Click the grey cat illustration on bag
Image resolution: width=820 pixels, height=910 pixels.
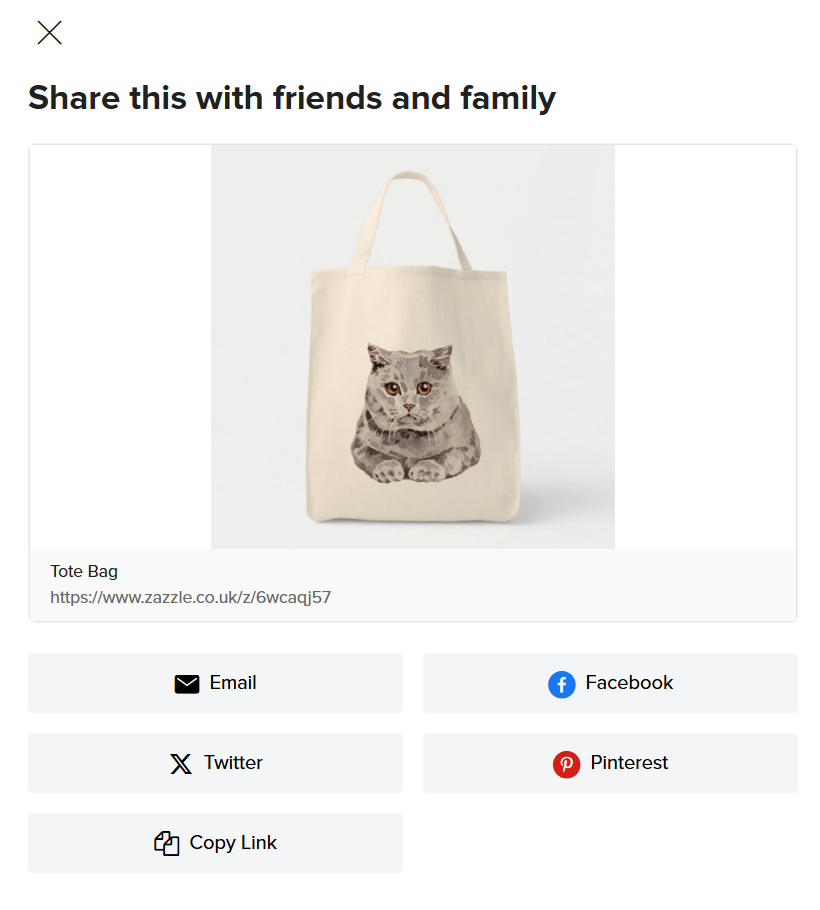[x=416, y=413]
